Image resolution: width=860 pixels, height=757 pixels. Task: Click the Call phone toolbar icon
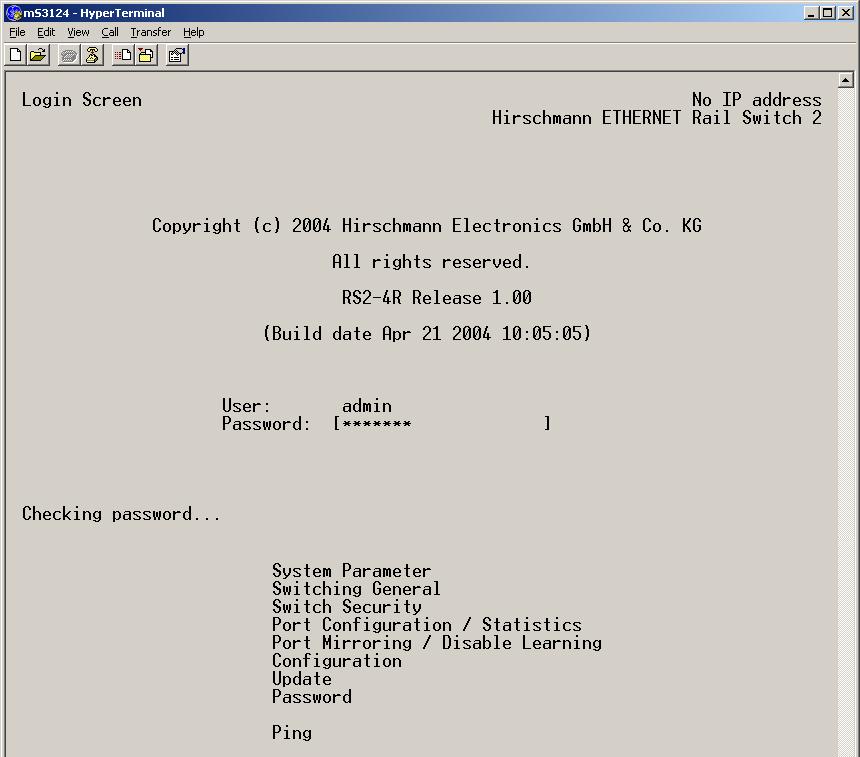[69, 56]
